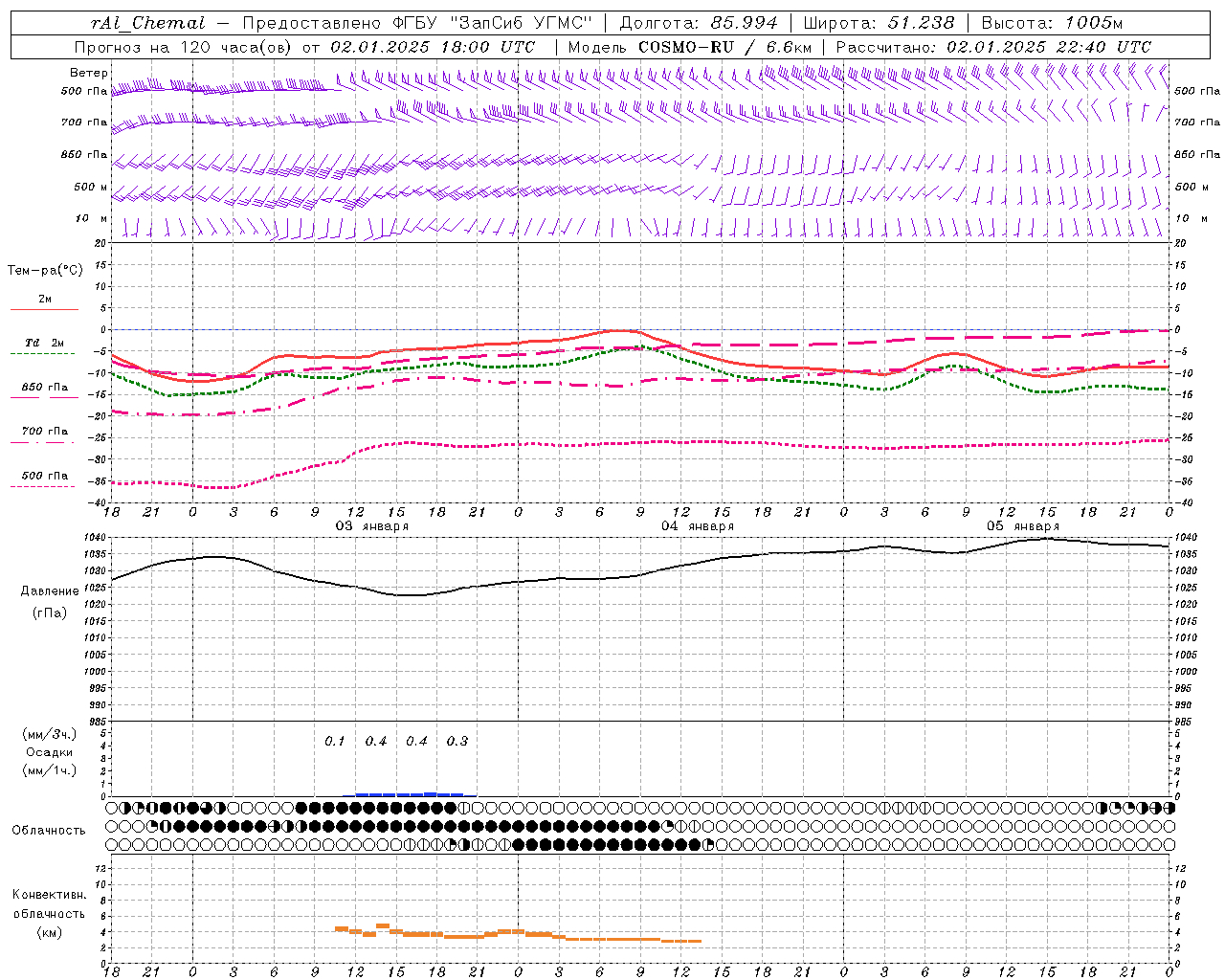This screenshot has width=1225, height=980.
Task: Select the 0.3 precipitation amount
Action: [457, 741]
